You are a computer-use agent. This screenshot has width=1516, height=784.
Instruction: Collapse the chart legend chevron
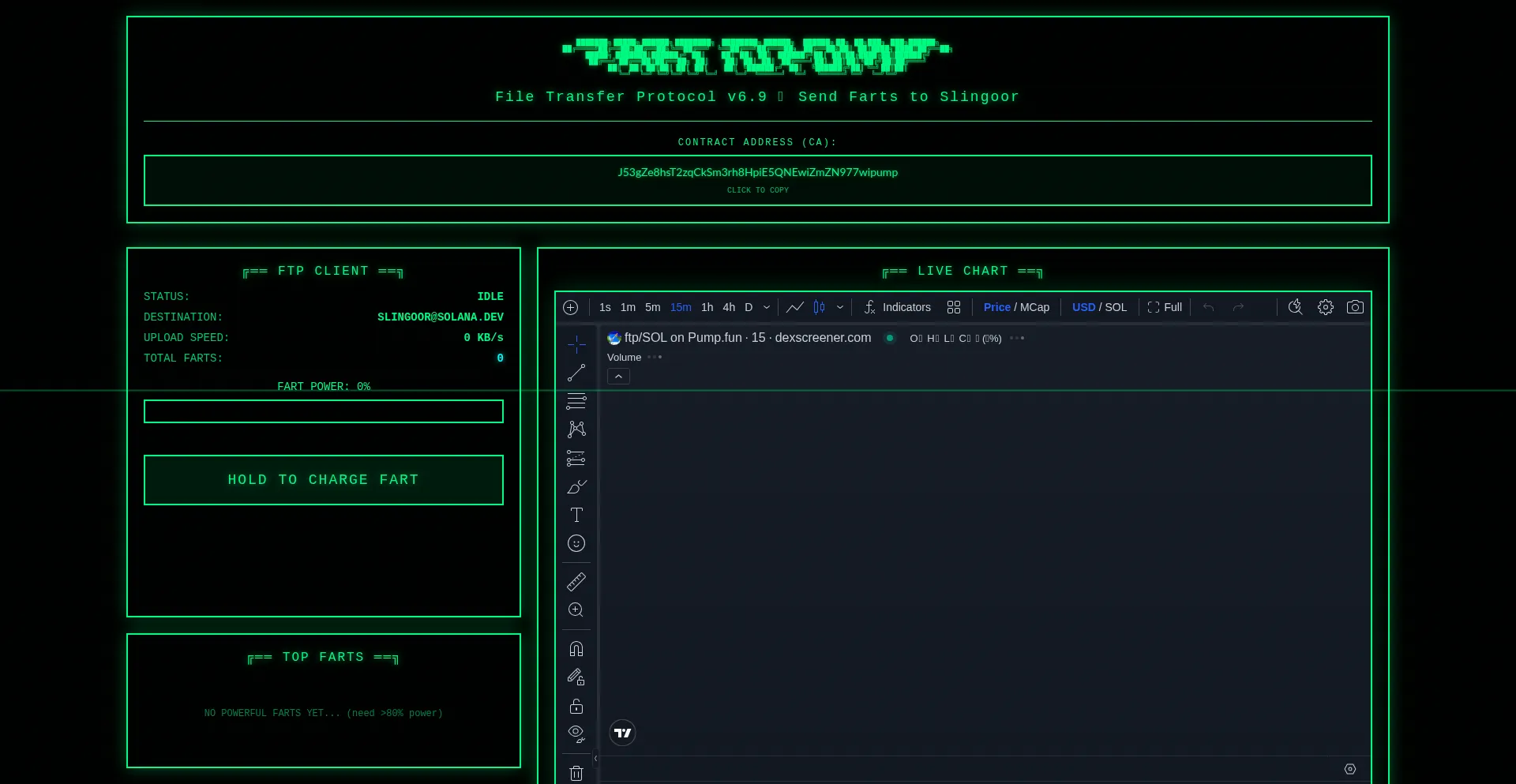coord(618,377)
